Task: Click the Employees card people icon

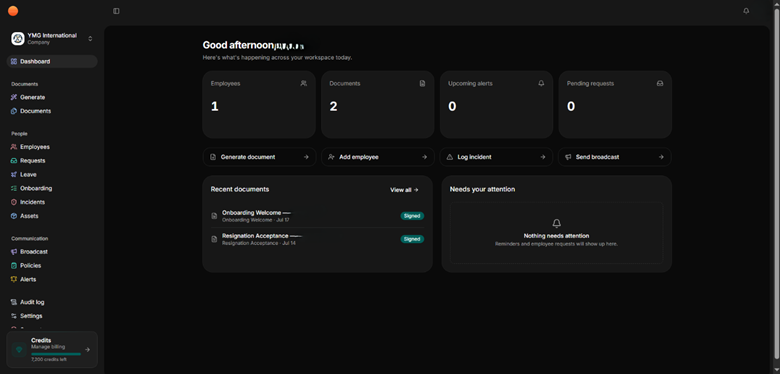Action: click(x=303, y=84)
